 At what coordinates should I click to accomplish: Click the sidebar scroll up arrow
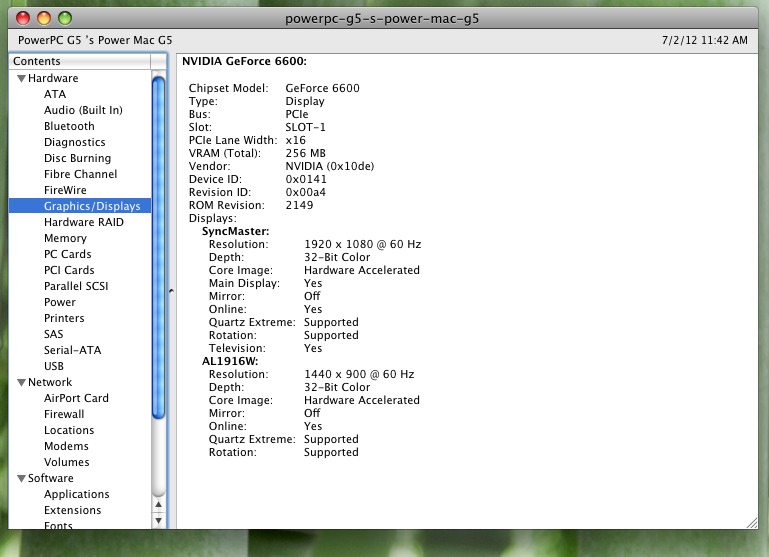pos(158,505)
